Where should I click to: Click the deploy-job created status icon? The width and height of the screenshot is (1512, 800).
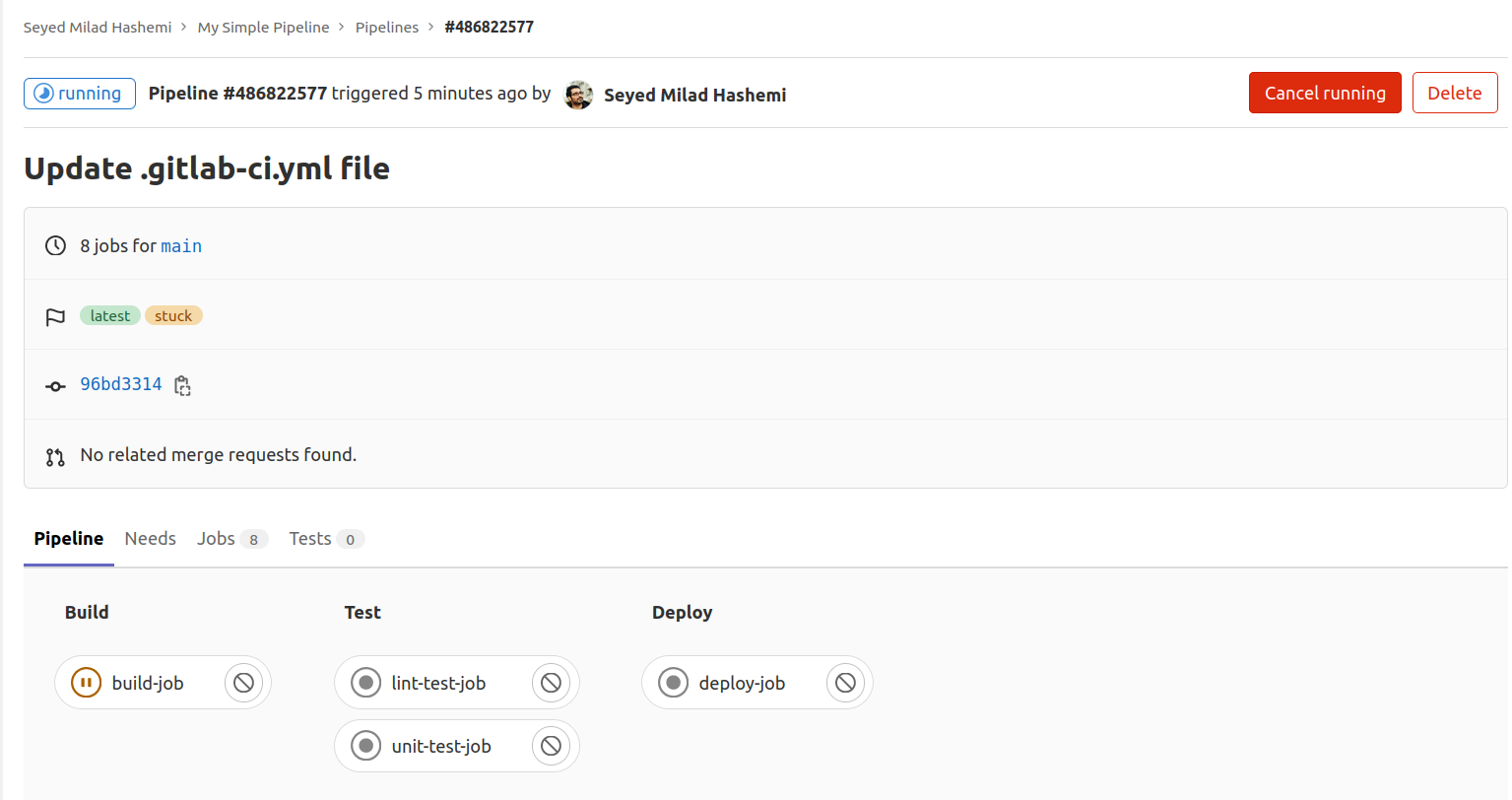(674, 683)
